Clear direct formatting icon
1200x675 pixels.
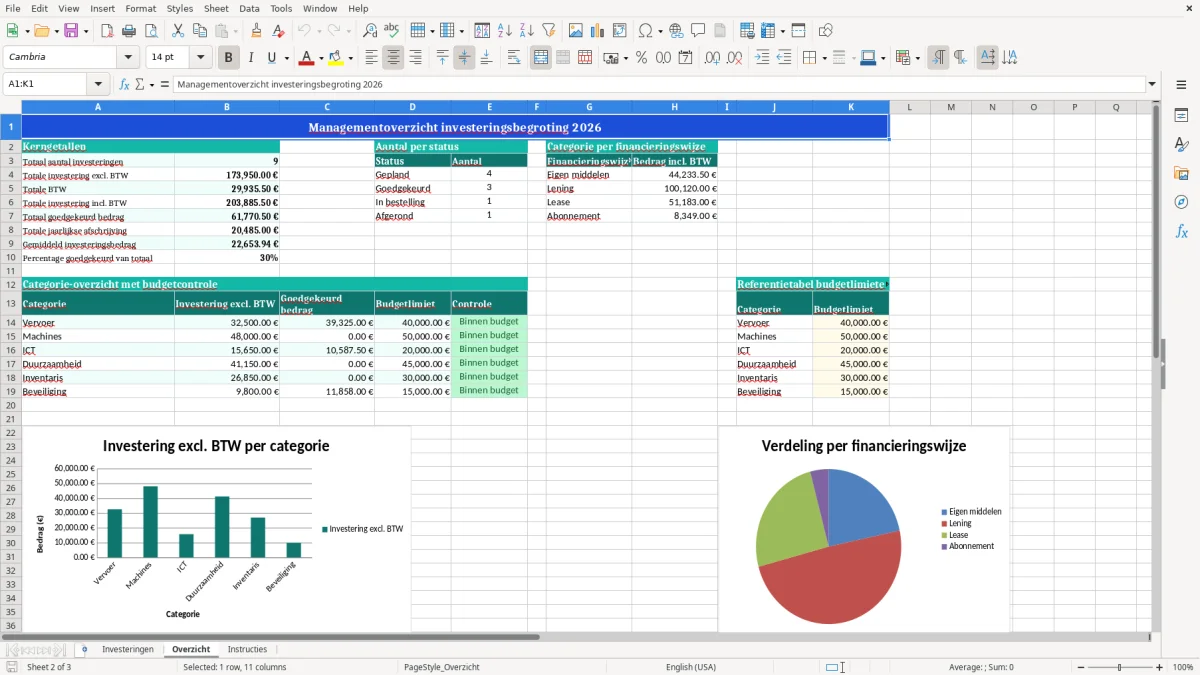(x=279, y=31)
